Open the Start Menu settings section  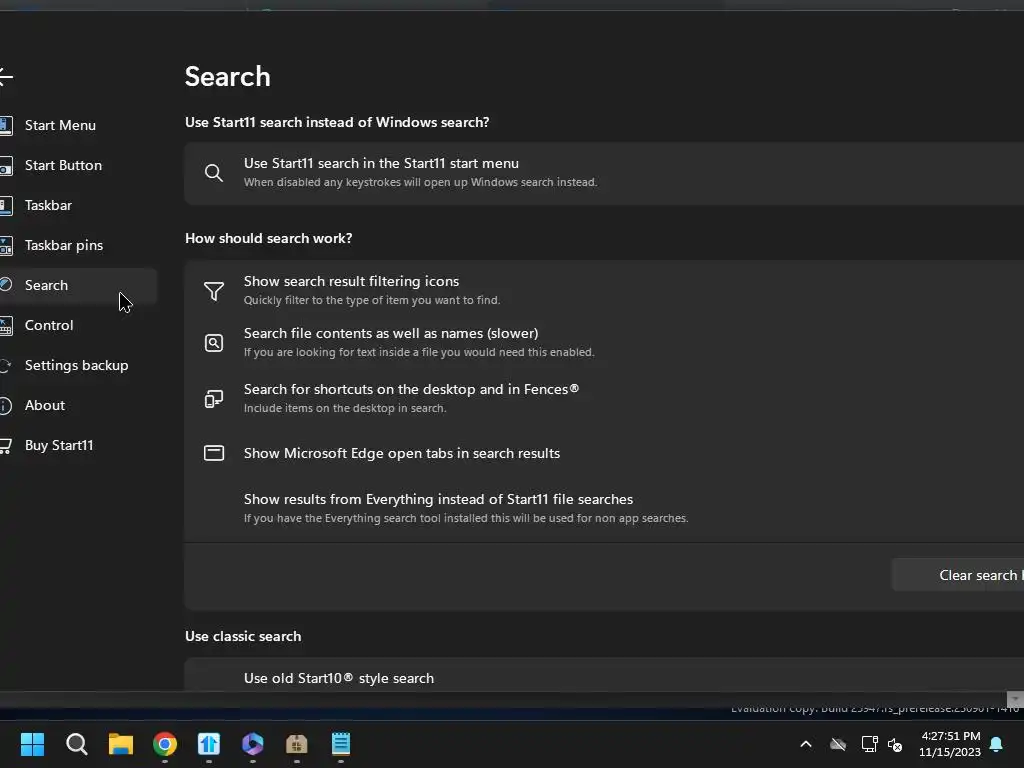[60, 125]
